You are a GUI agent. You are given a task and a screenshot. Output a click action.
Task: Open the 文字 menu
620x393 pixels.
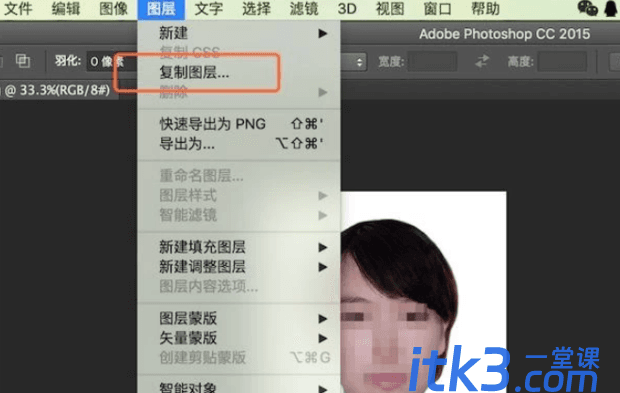209,9
